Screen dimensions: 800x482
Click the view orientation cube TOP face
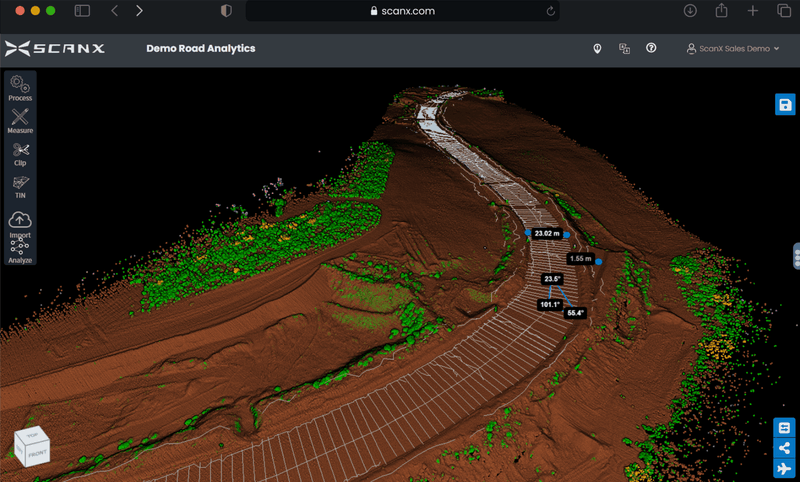coord(32,435)
